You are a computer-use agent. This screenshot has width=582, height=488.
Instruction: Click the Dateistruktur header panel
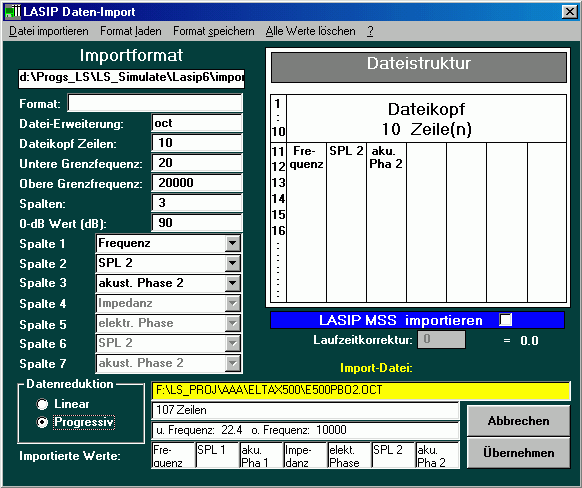(419, 68)
